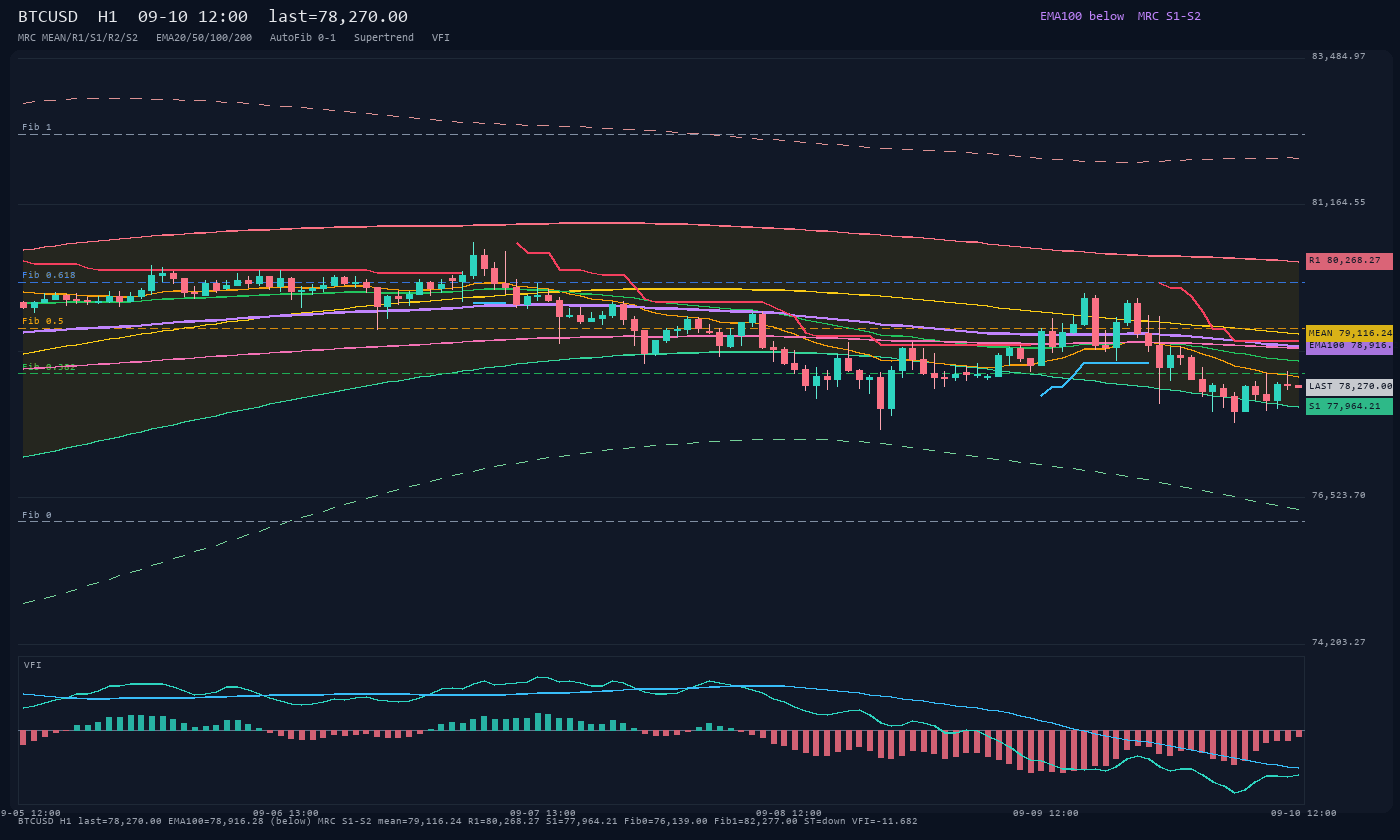Viewport: 1400px width, 840px height.
Task: Click the yellow "MEAN 79,116.24" price tag
Action: pos(1349,333)
